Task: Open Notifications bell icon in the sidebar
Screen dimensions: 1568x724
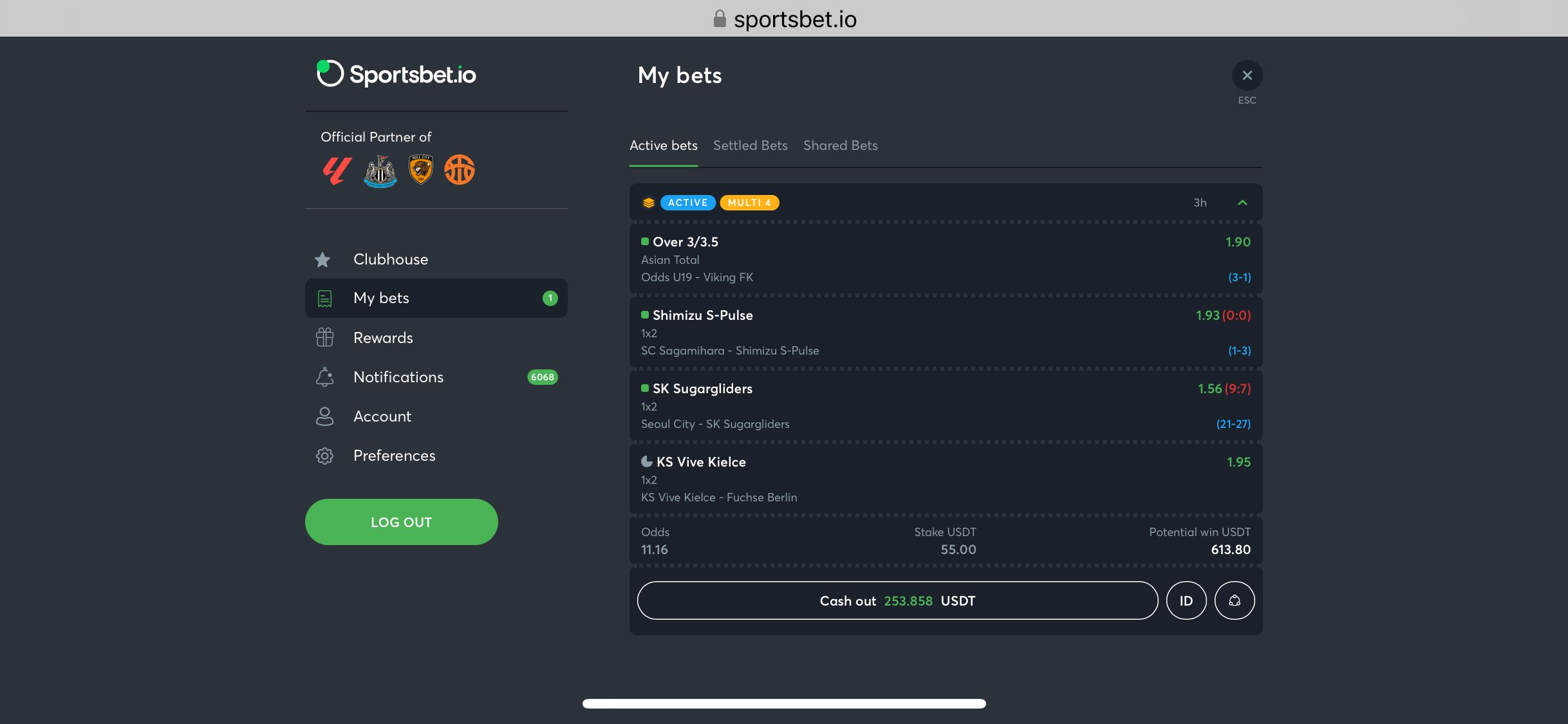Action: 325,377
